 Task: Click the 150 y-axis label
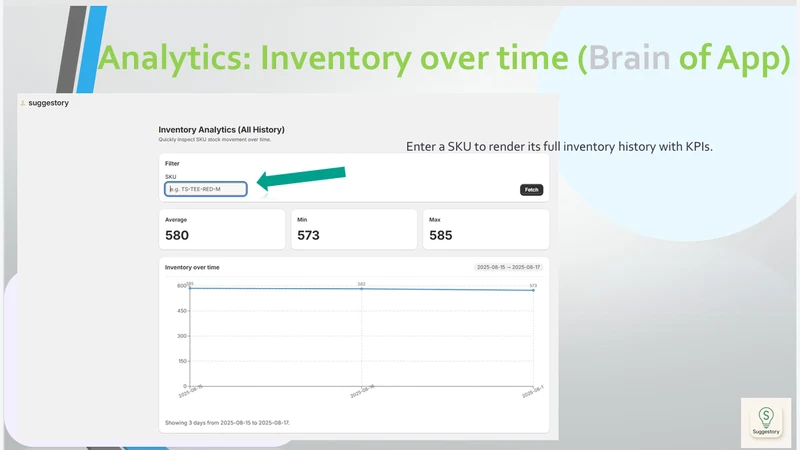(x=182, y=361)
